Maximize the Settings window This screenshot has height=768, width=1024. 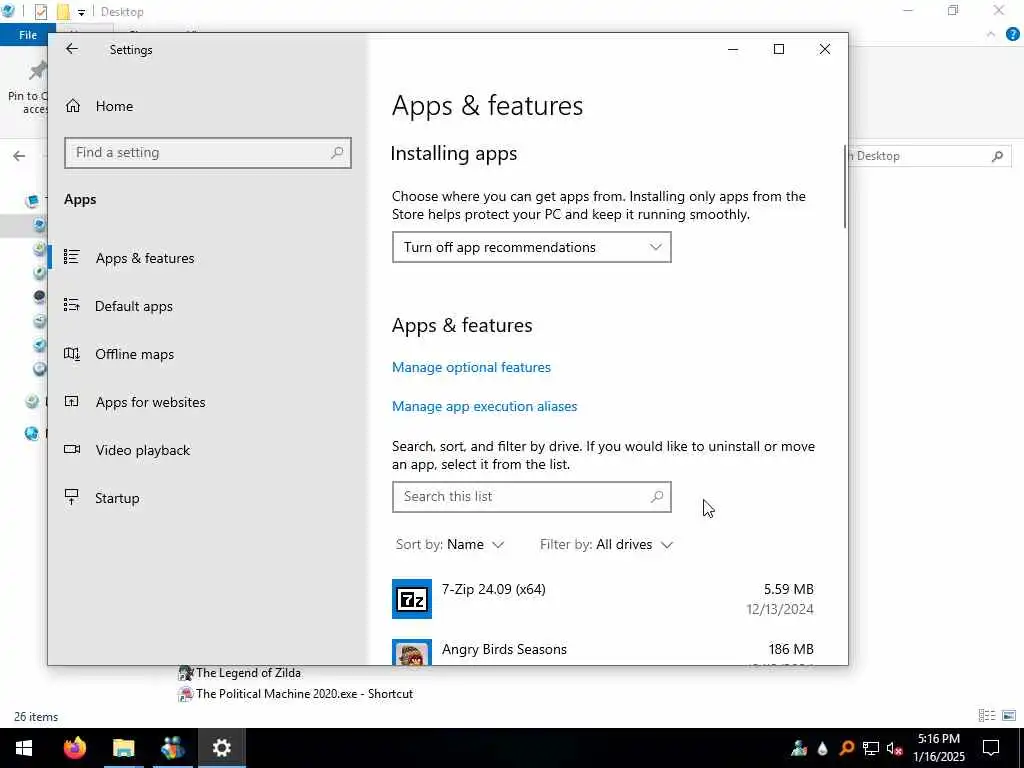pyautogui.click(x=778, y=49)
